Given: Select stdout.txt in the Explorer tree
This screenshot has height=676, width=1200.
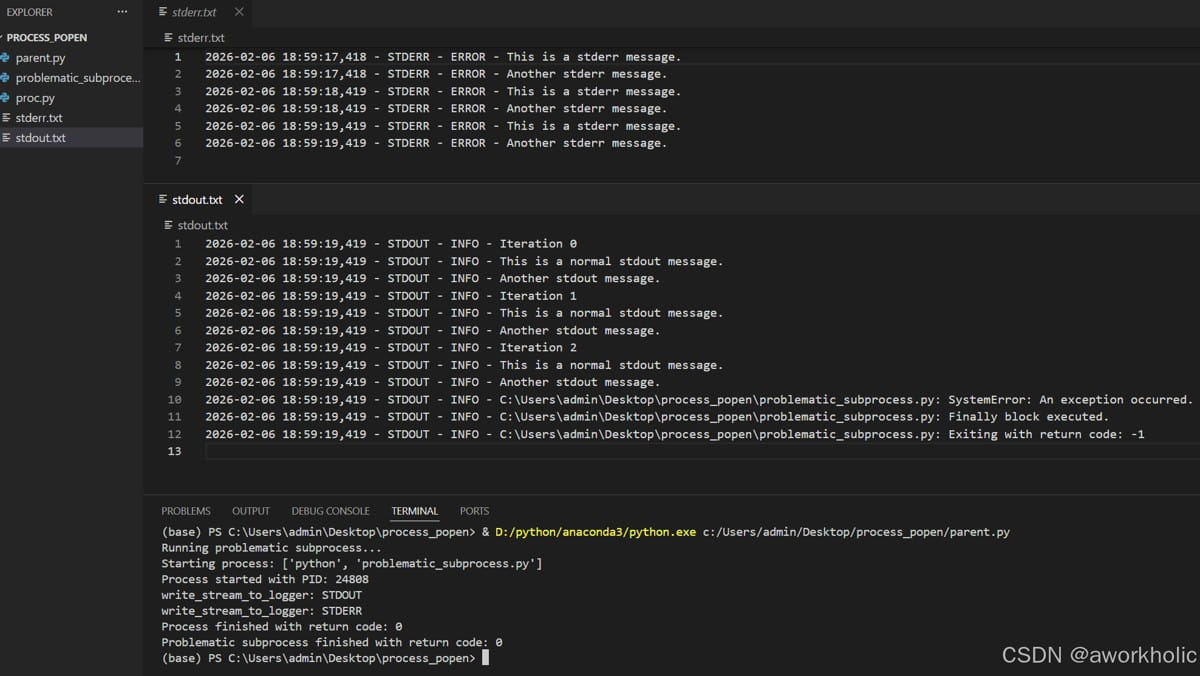Looking at the screenshot, I should click(40, 138).
